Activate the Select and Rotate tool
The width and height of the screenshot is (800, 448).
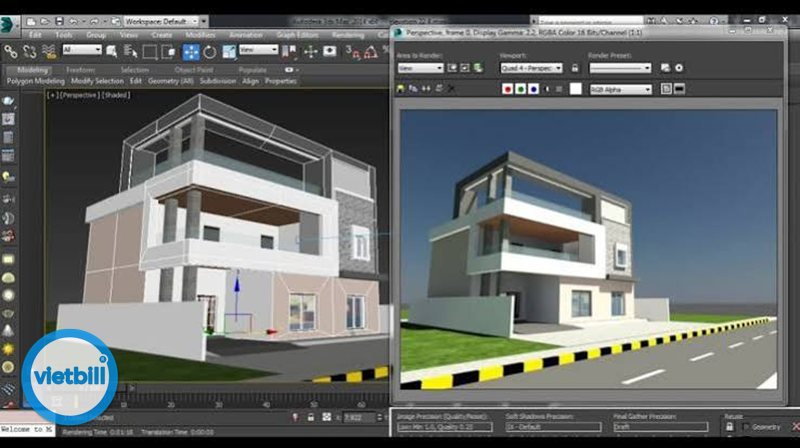point(210,52)
